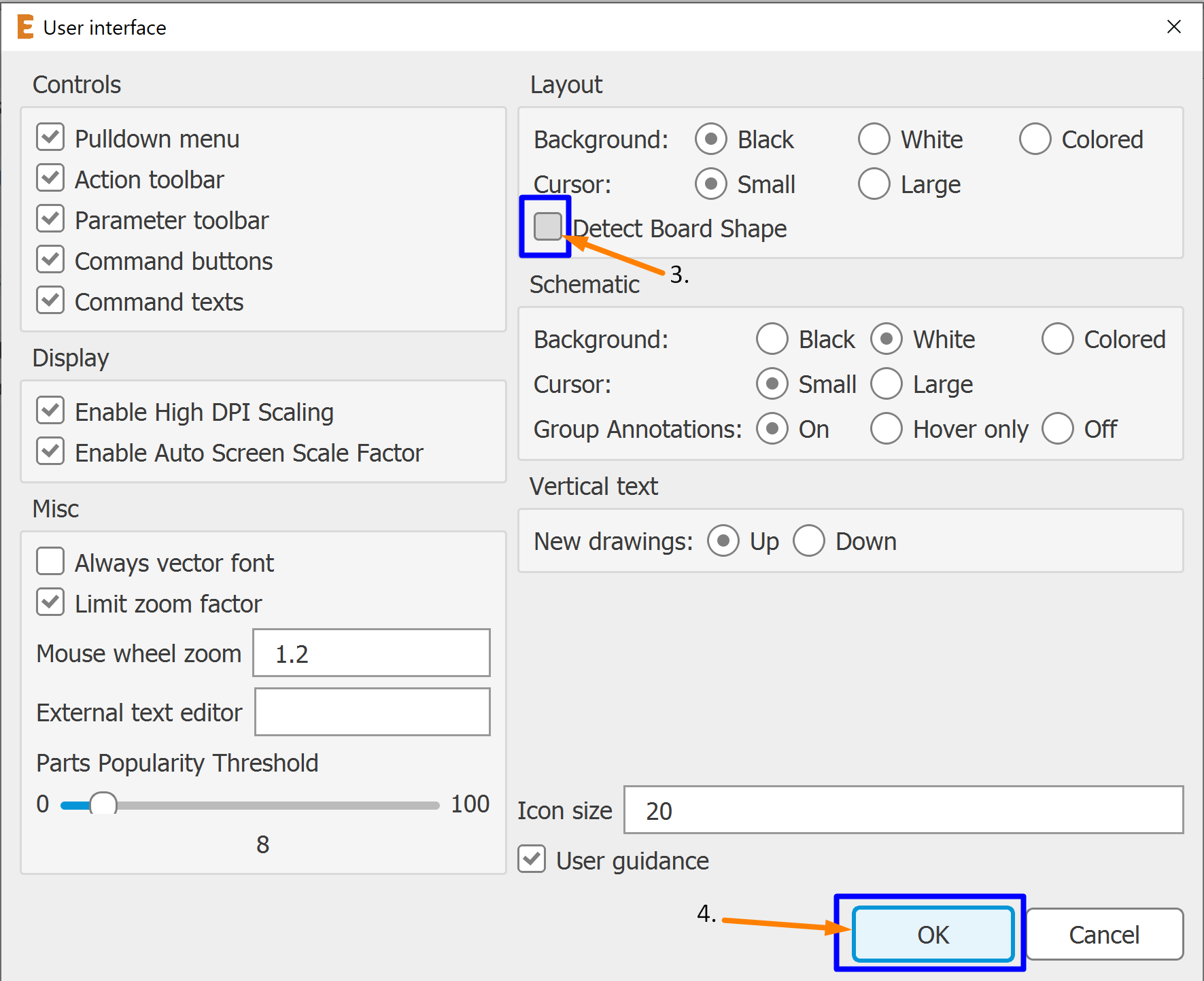This screenshot has width=1204, height=981.
Task: Uncheck the Pulldown menu checkbox
Action: point(51,137)
